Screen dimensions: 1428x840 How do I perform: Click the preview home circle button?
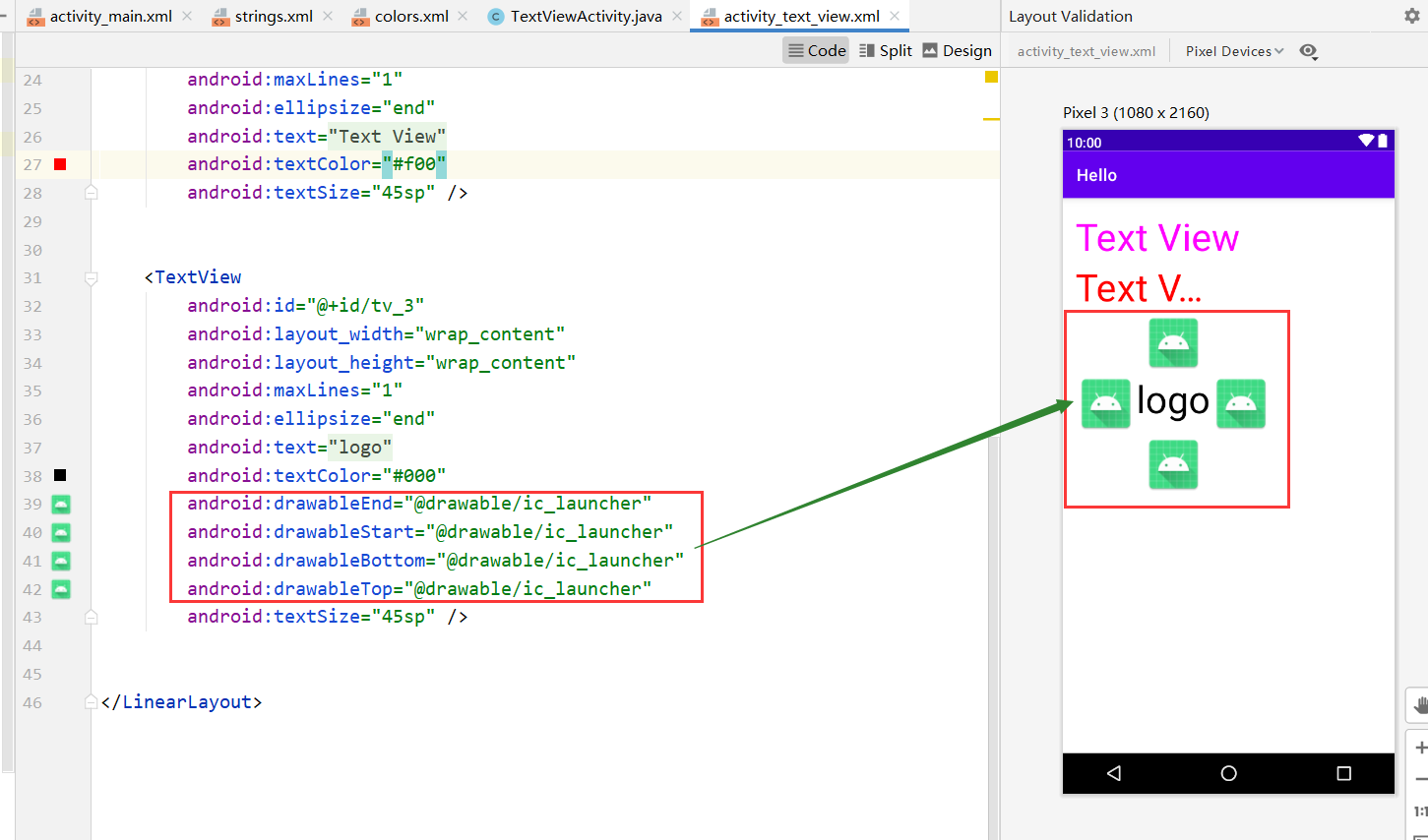click(x=1228, y=773)
